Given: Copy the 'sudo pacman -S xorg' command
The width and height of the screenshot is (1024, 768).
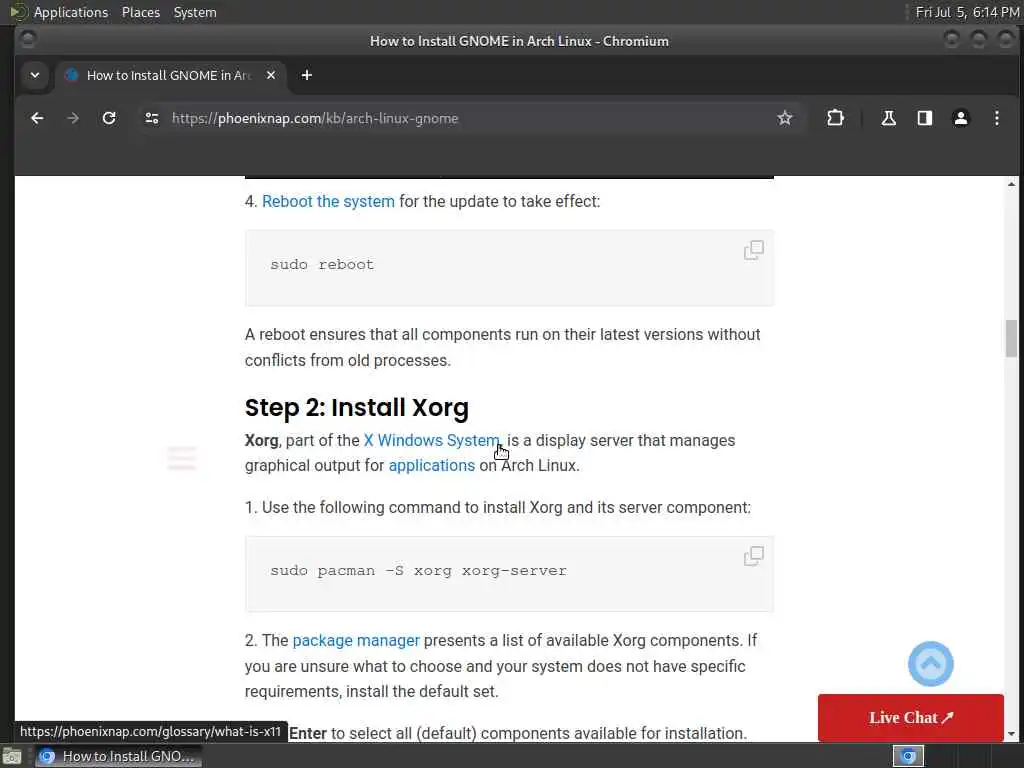Looking at the screenshot, I should [x=754, y=556].
